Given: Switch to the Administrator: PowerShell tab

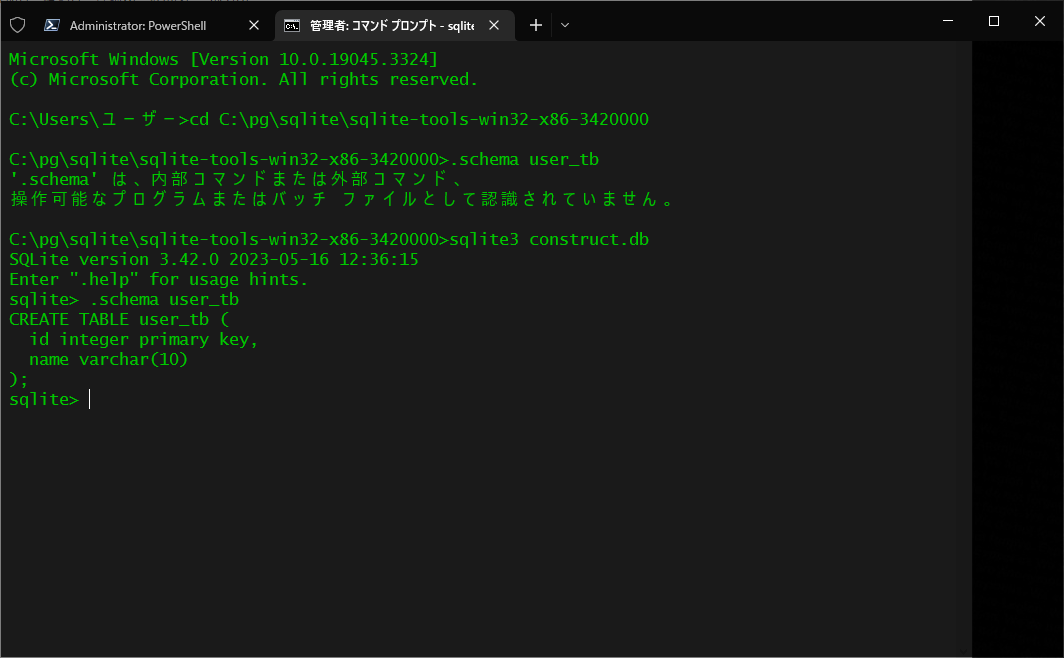Looking at the screenshot, I should coord(140,24).
